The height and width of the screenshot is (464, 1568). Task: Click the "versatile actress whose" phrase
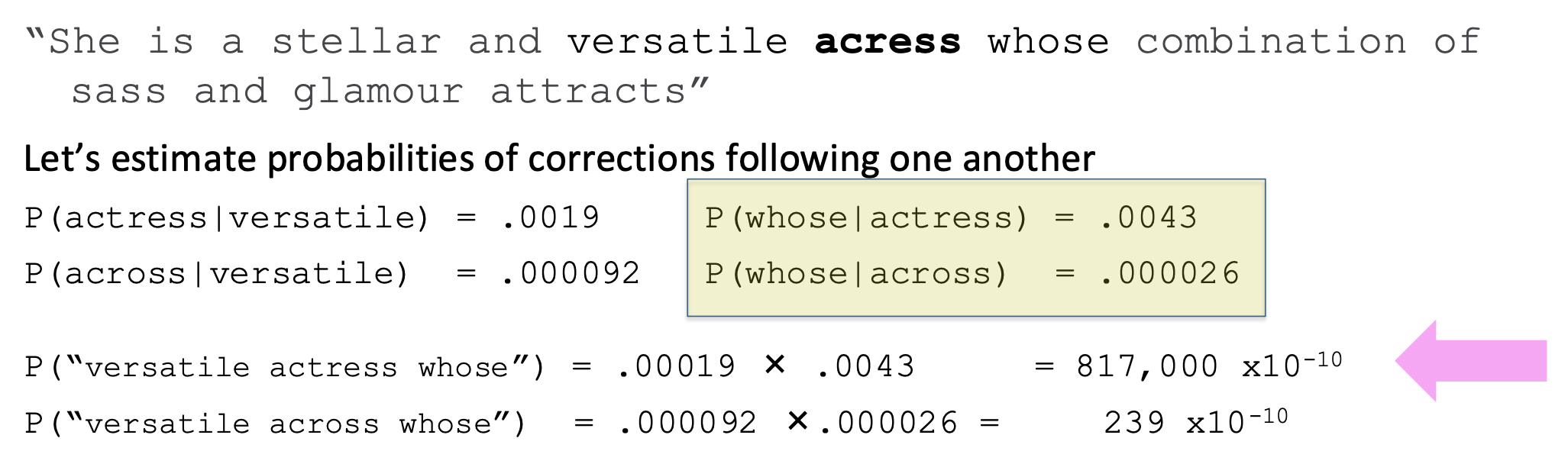[x=295, y=369]
